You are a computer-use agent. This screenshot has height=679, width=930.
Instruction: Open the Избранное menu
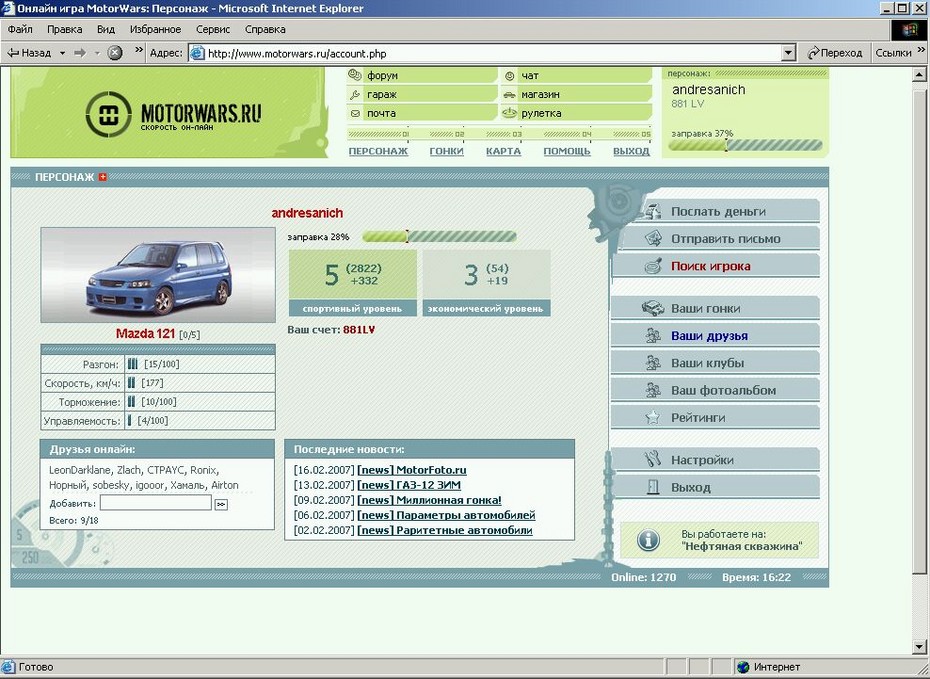click(x=155, y=29)
